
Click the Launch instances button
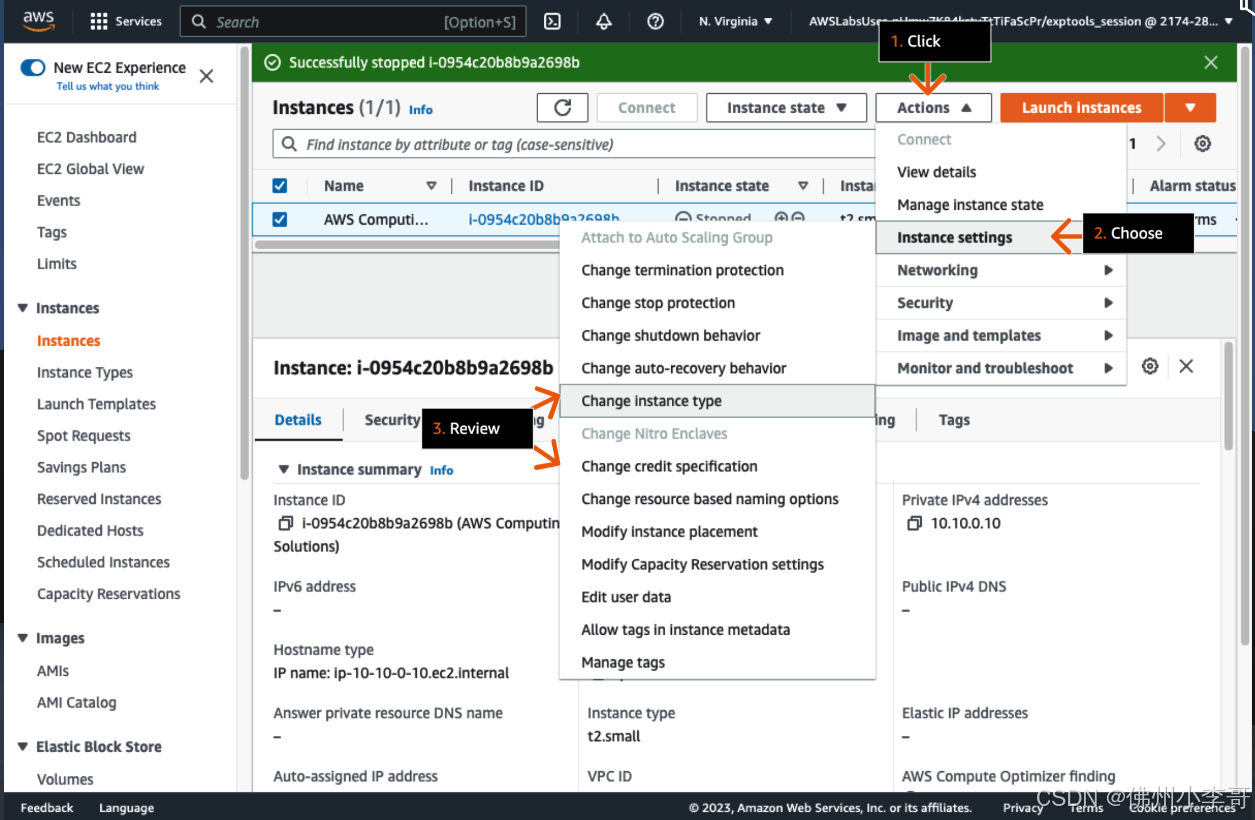[x=1081, y=108]
